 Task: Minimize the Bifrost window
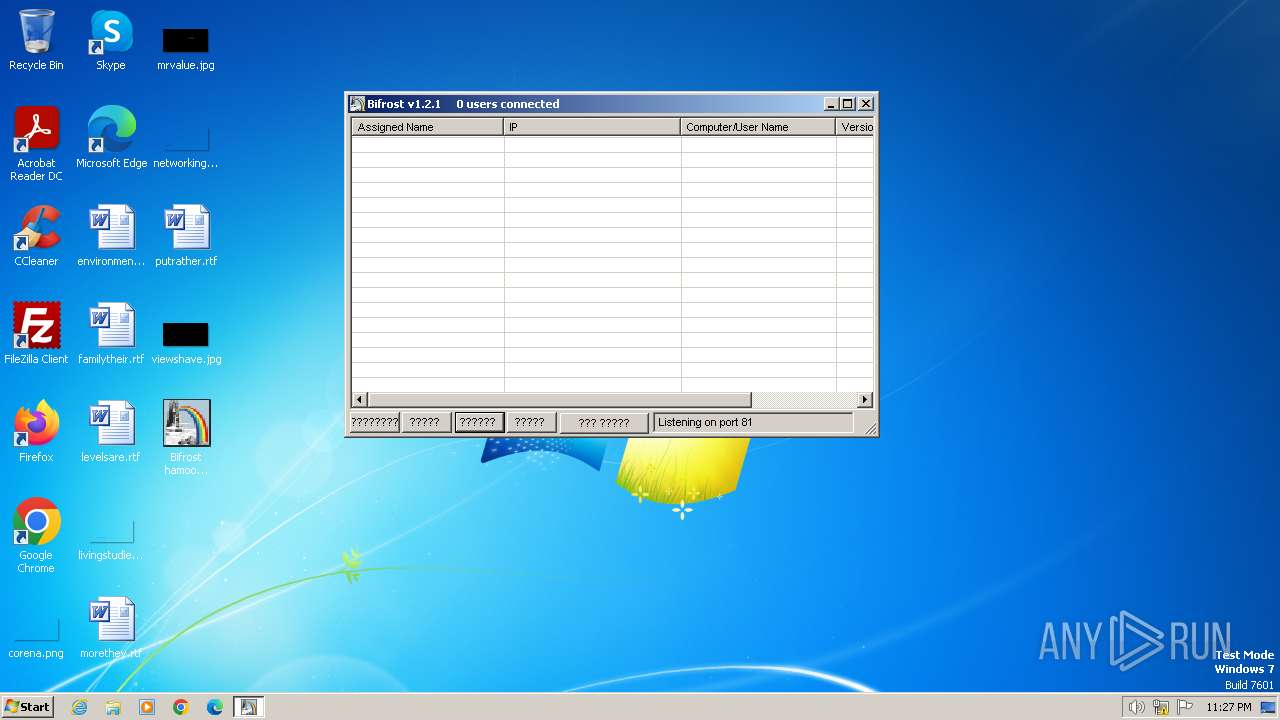pyautogui.click(x=831, y=104)
